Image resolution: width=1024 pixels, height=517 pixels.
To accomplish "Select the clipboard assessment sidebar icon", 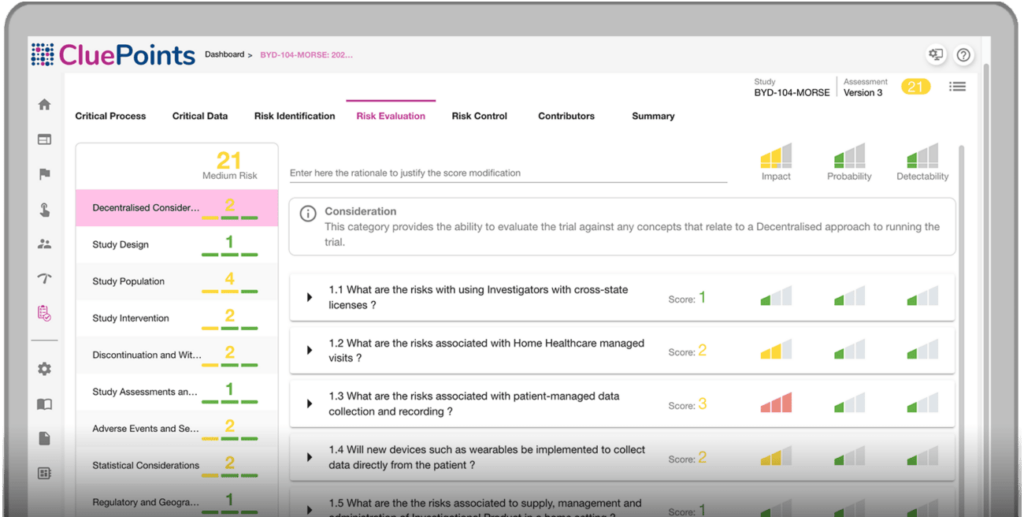I will [44, 313].
